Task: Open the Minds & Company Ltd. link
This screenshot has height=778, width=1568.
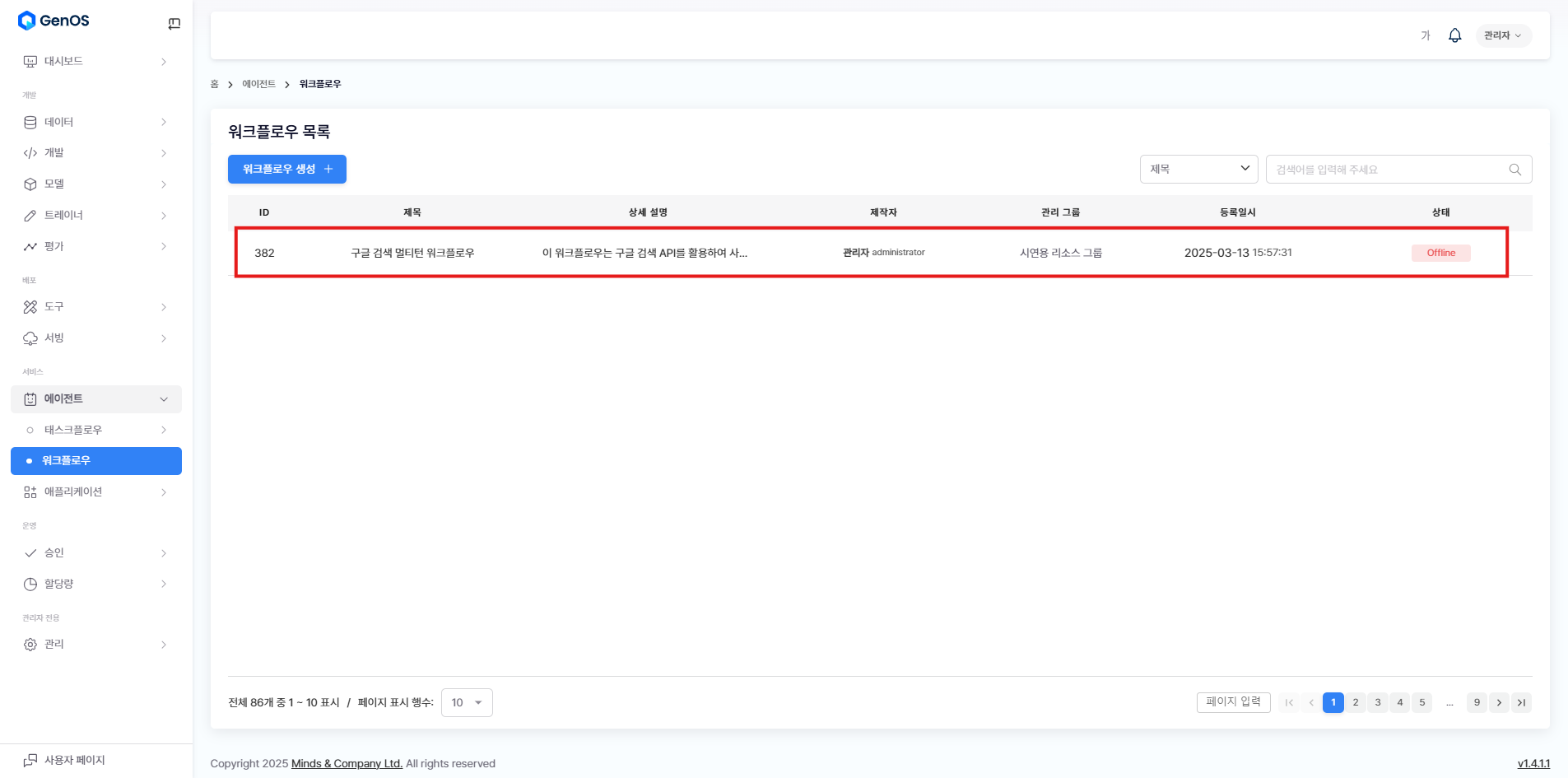Action: click(347, 763)
